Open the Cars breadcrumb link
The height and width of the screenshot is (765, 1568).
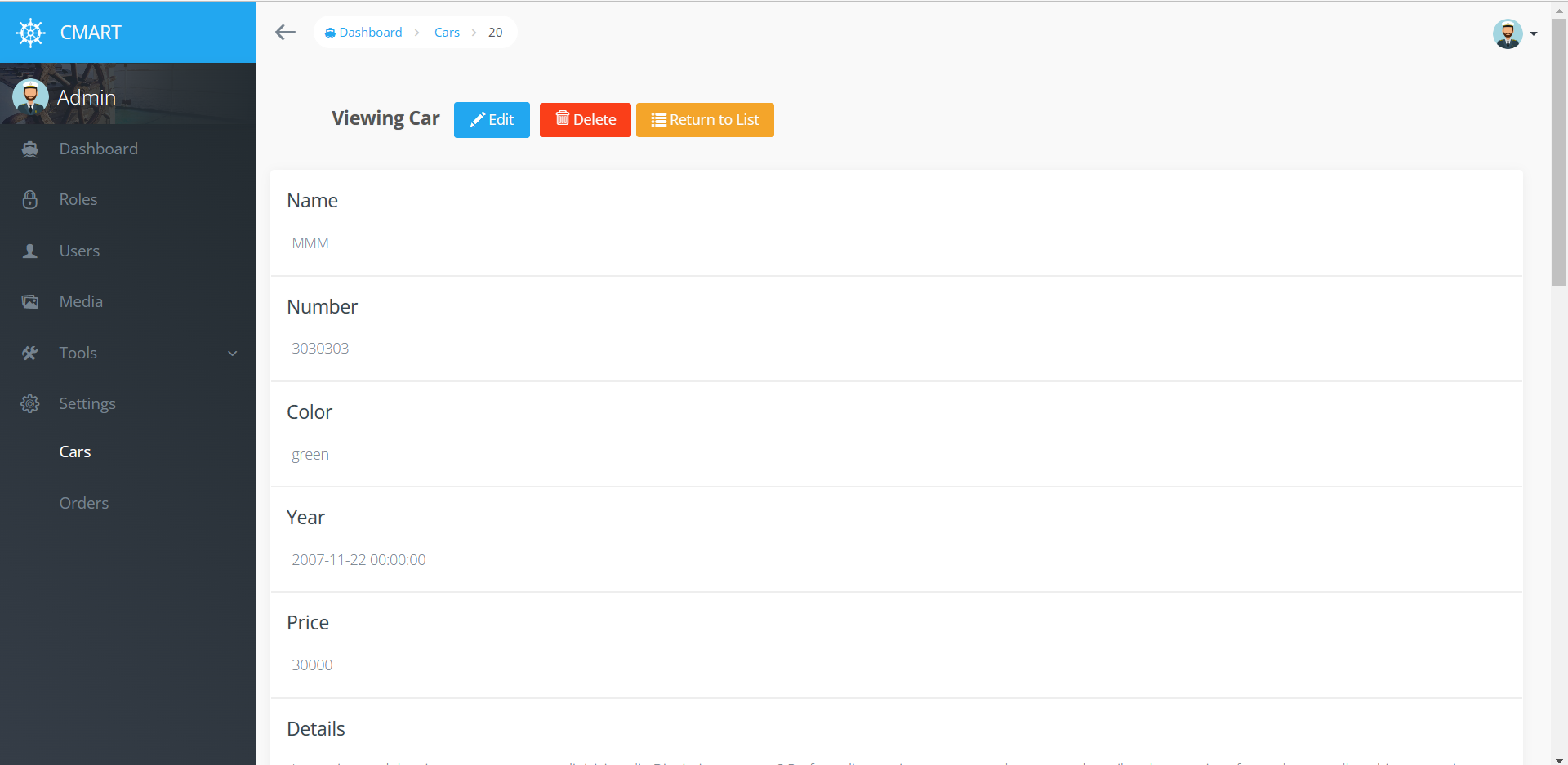(x=447, y=33)
